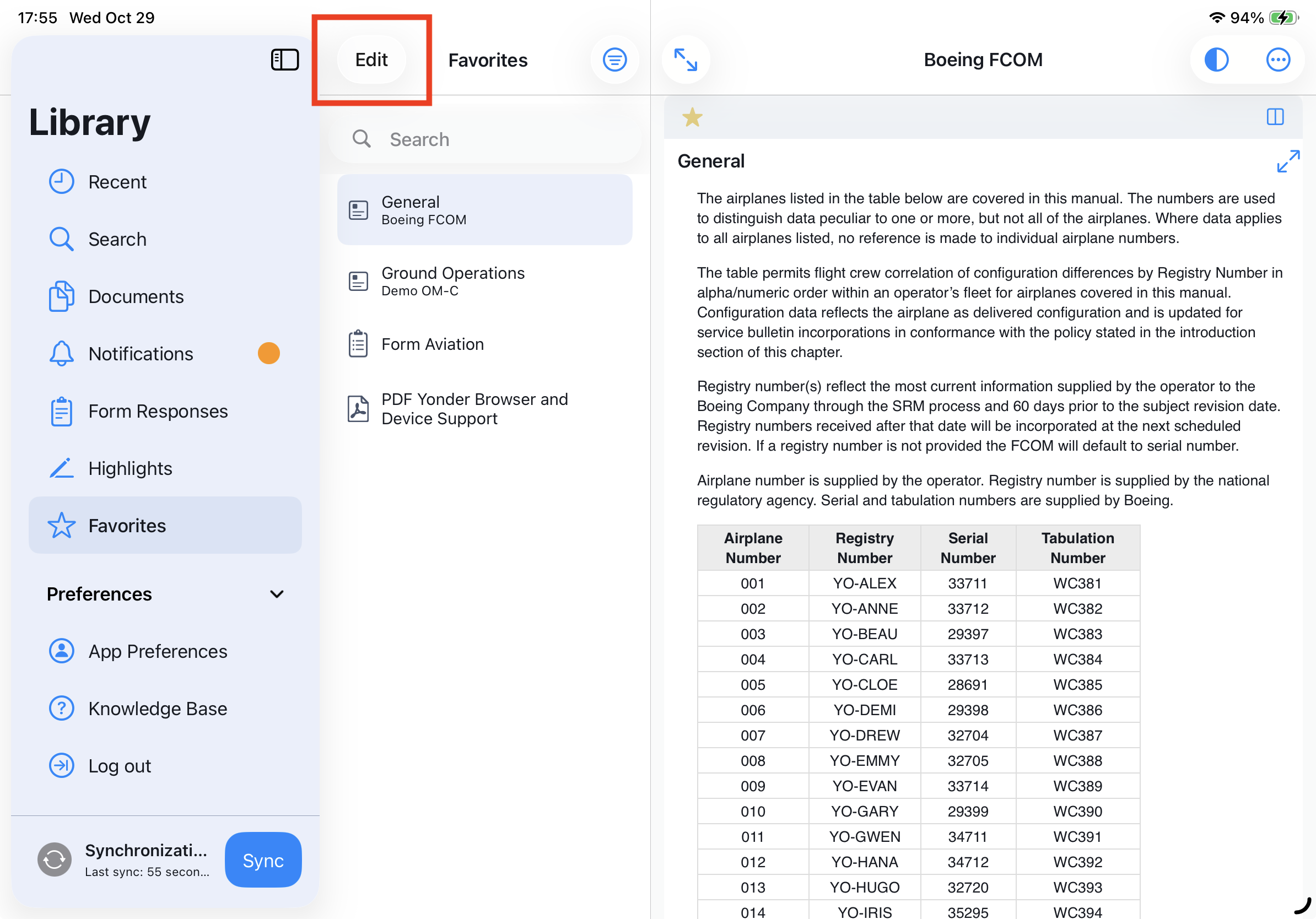
Task: Toggle dark mode contrast icon
Action: click(x=1216, y=60)
